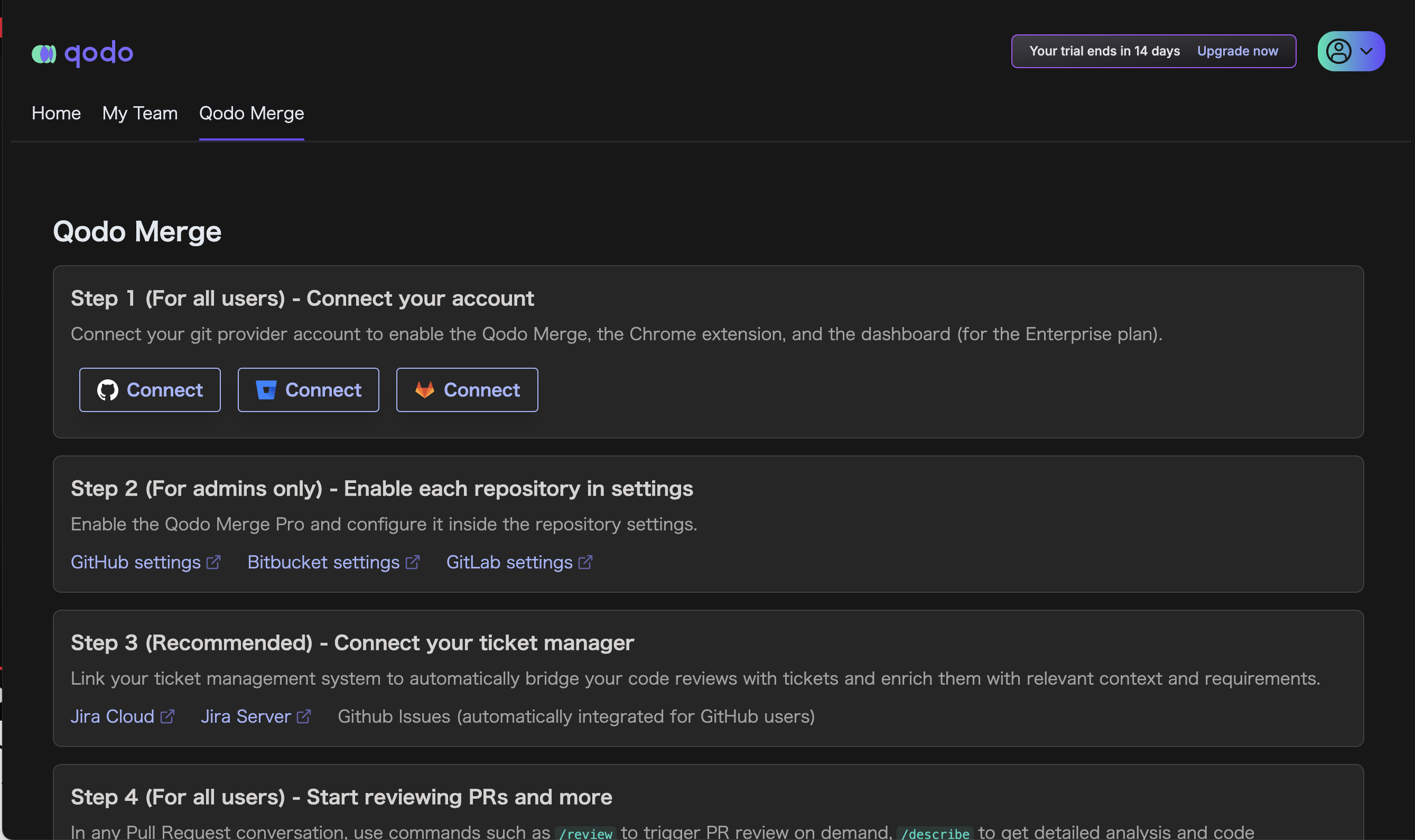Switch to the Home tab
Image resolution: width=1415 pixels, height=840 pixels.
coord(55,113)
